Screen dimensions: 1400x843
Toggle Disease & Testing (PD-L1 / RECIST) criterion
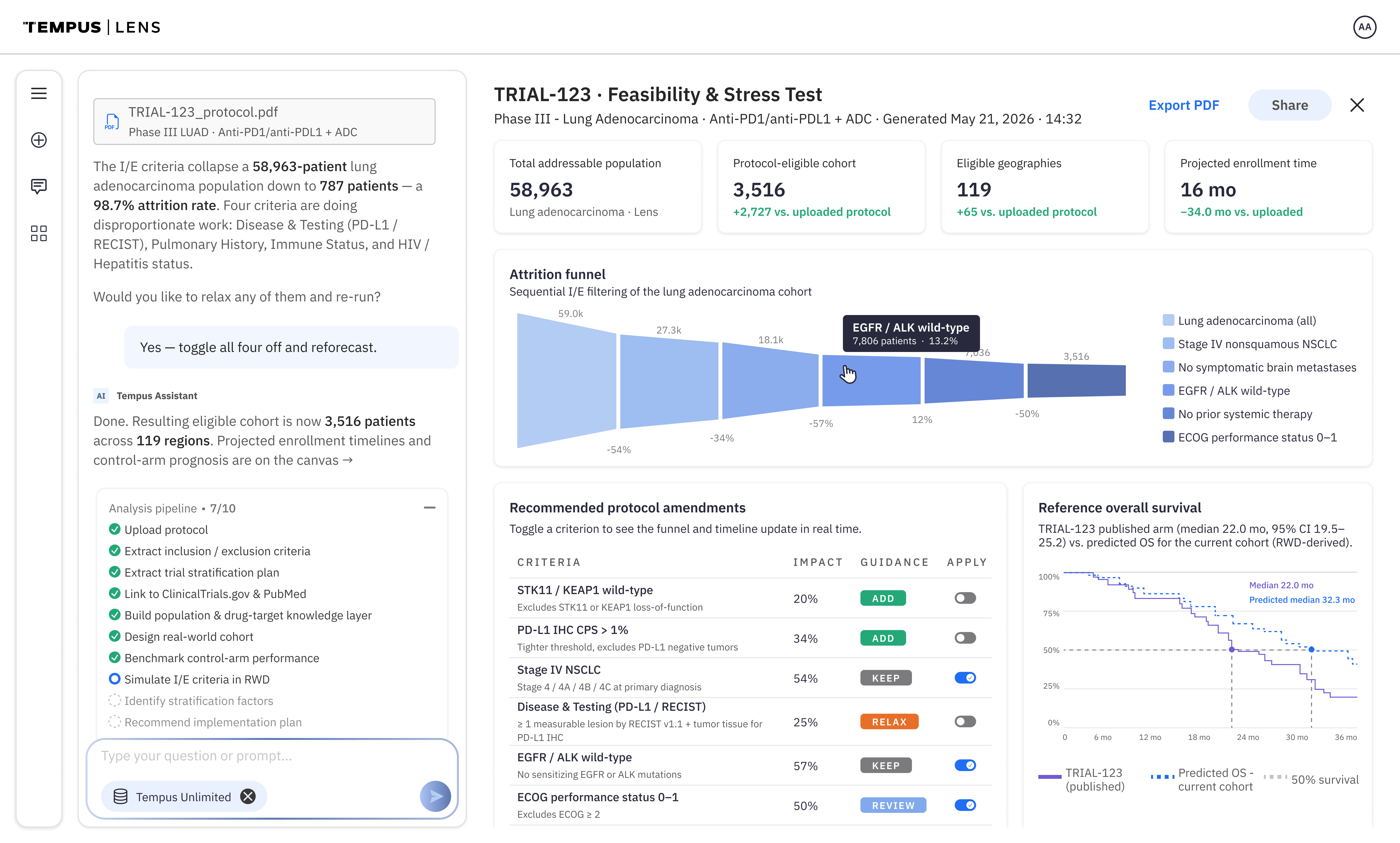965,721
